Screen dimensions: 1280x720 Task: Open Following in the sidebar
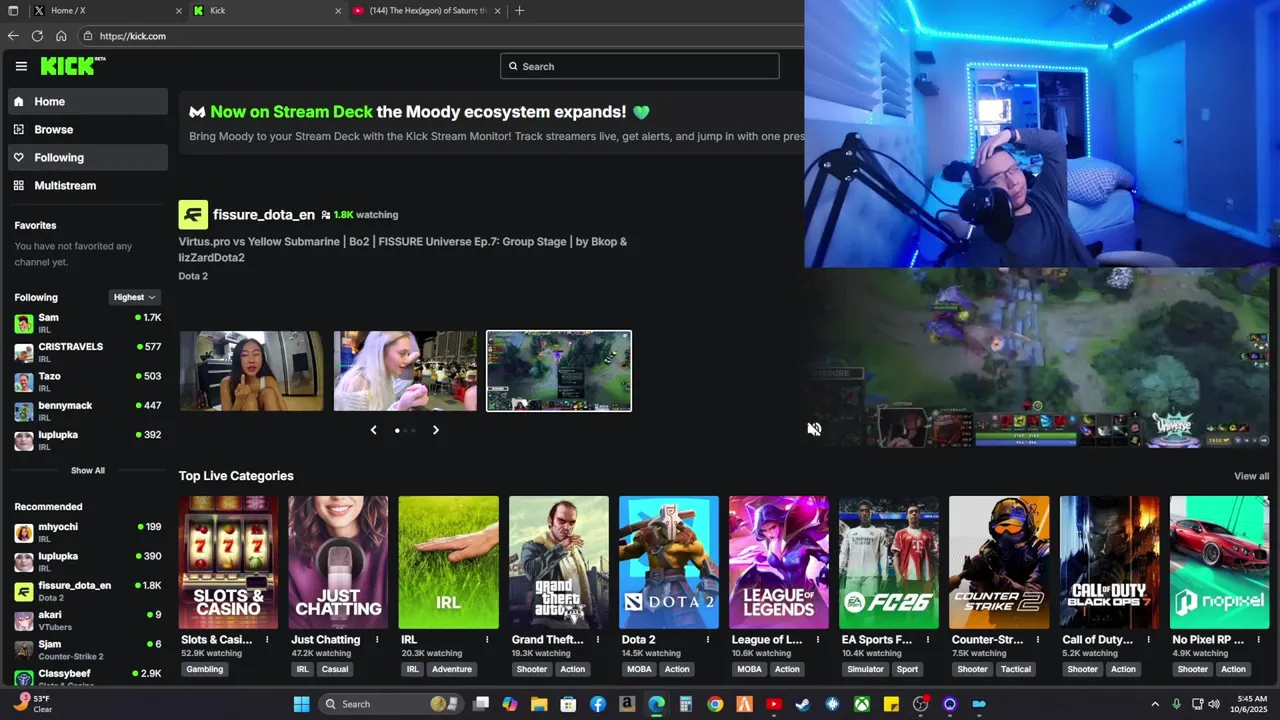pos(88,157)
